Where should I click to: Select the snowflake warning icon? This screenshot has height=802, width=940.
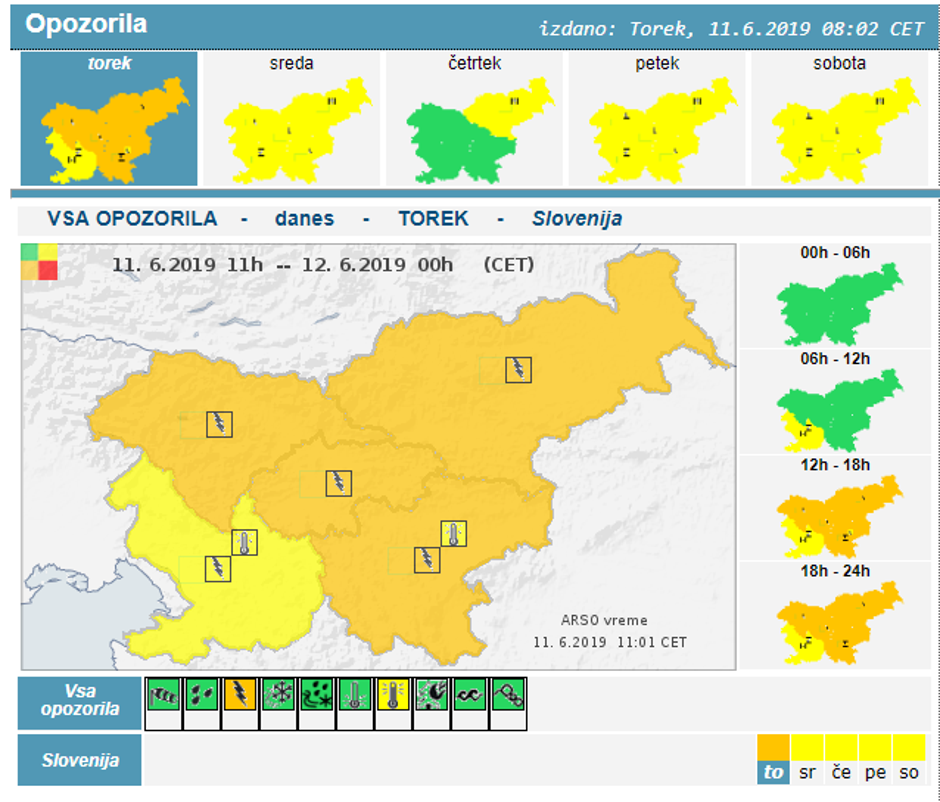click(x=277, y=695)
